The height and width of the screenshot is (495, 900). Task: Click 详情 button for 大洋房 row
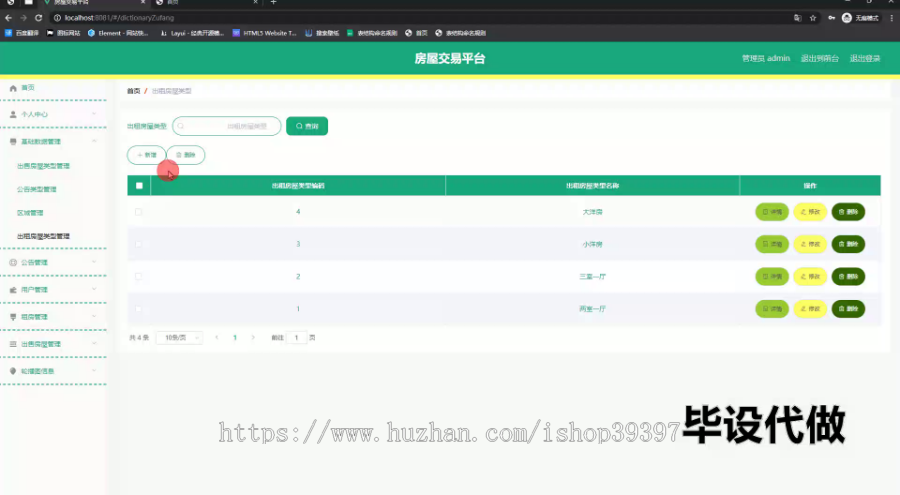(x=772, y=212)
